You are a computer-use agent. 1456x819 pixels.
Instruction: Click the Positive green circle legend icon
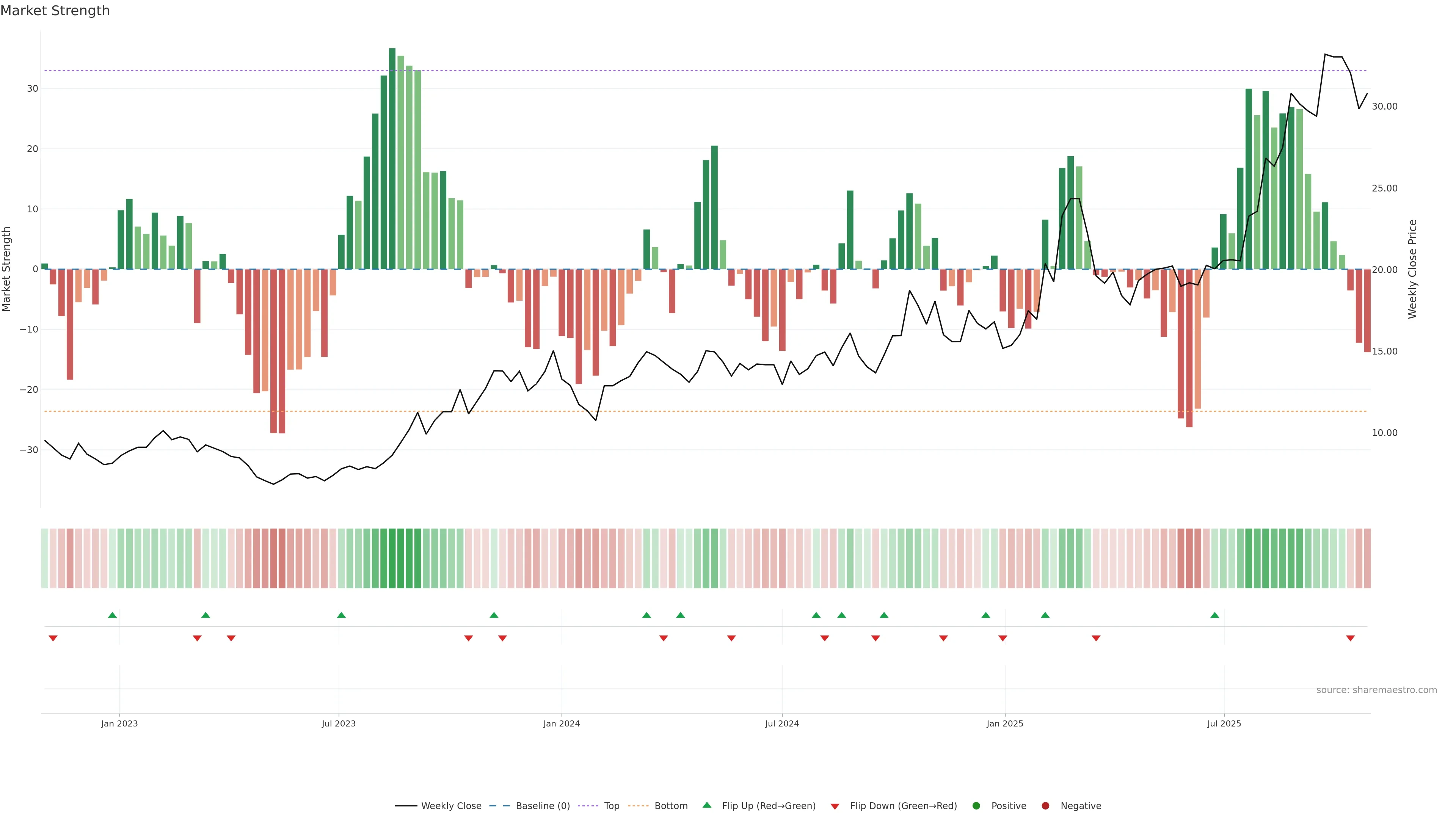click(x=976, y=806)
